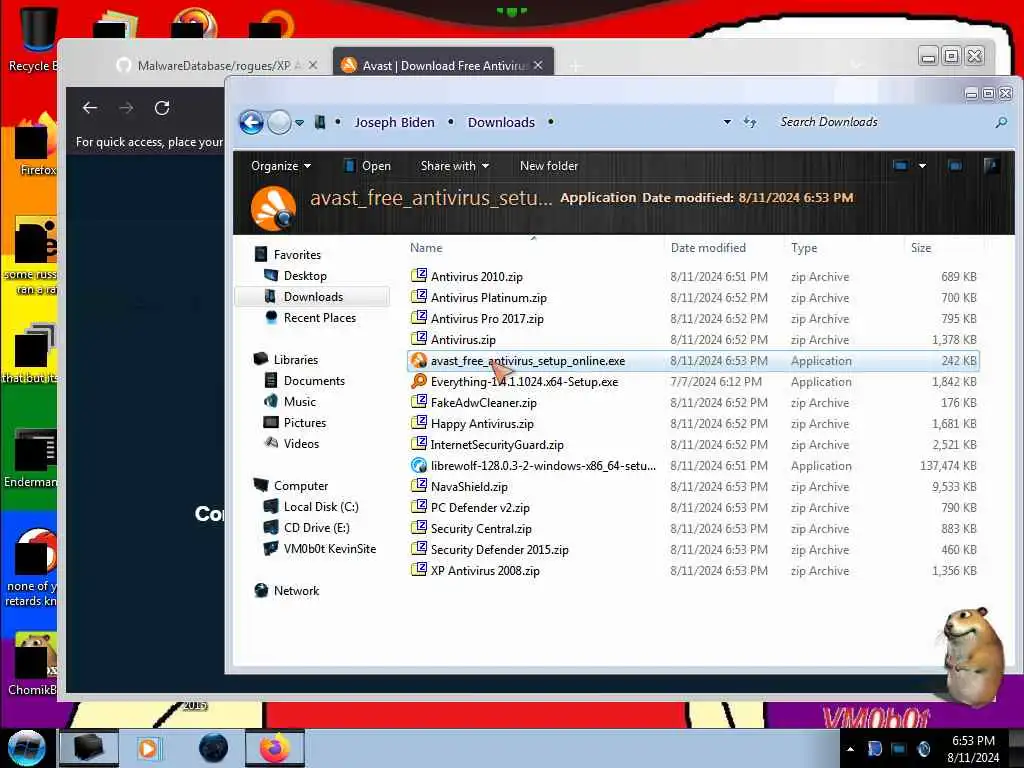
Task: Open the Organize menu
Action: tap(281, 166)
